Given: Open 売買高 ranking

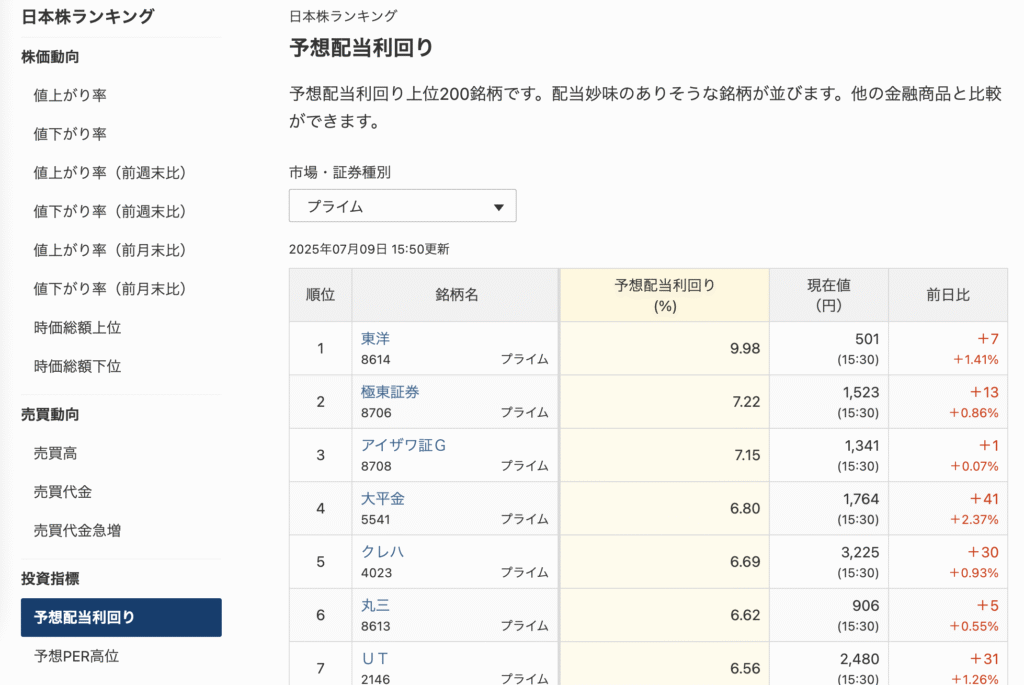Looking at the screenshot, I should 56,453.
